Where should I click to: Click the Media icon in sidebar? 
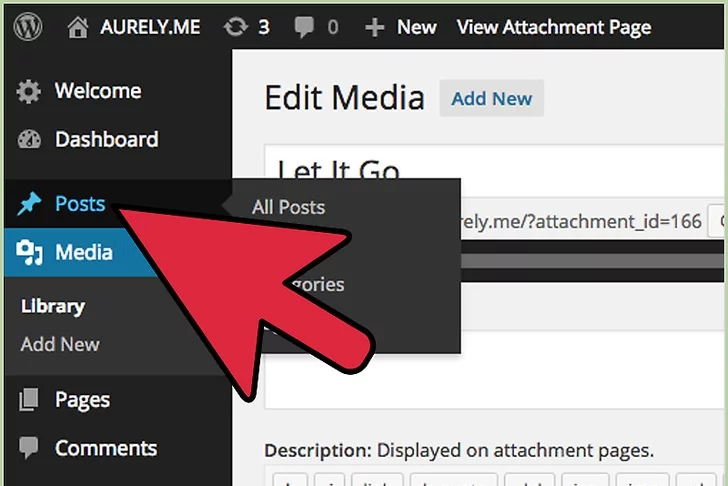[30, 253]
